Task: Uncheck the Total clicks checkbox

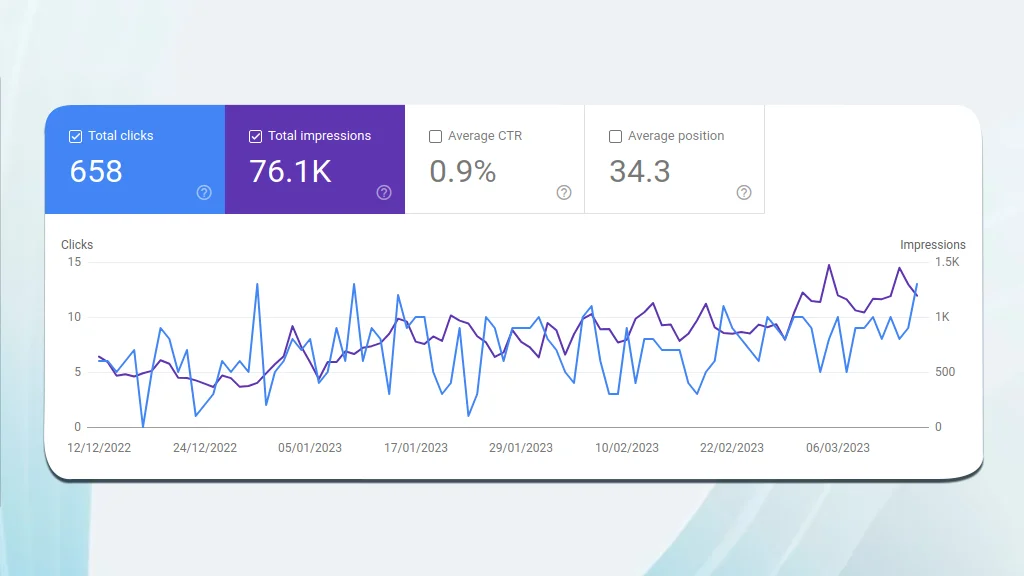Action: pos(76,136)
